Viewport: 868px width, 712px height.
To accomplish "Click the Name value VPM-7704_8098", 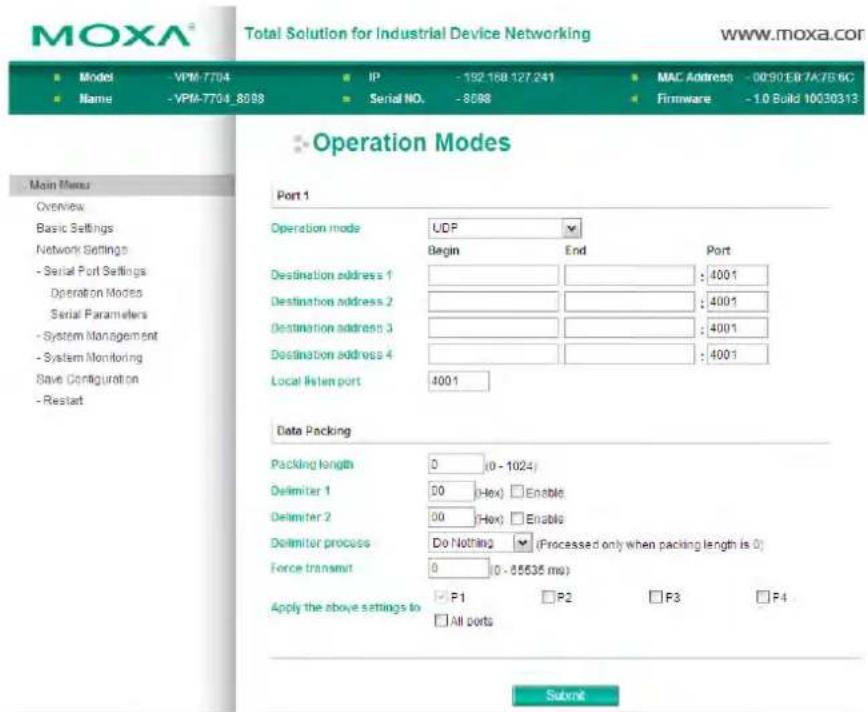I will [x=219, y=99].
